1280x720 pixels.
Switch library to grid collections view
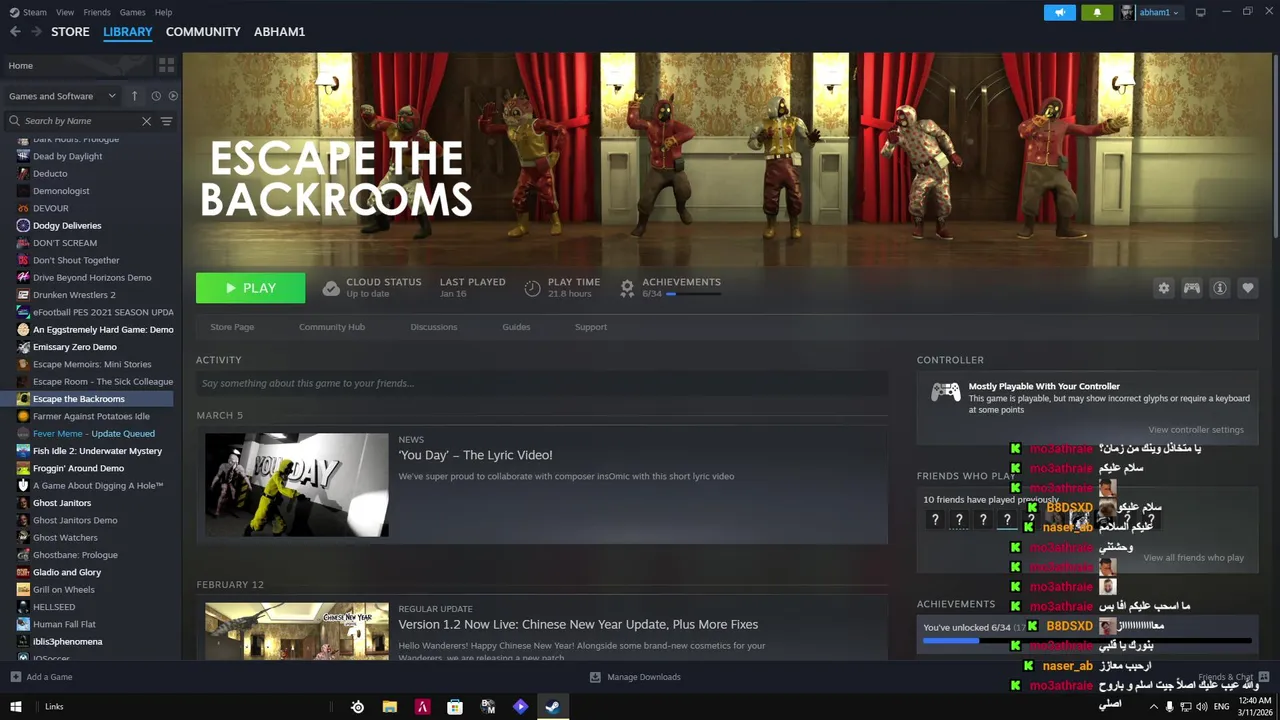pos(167,65)
